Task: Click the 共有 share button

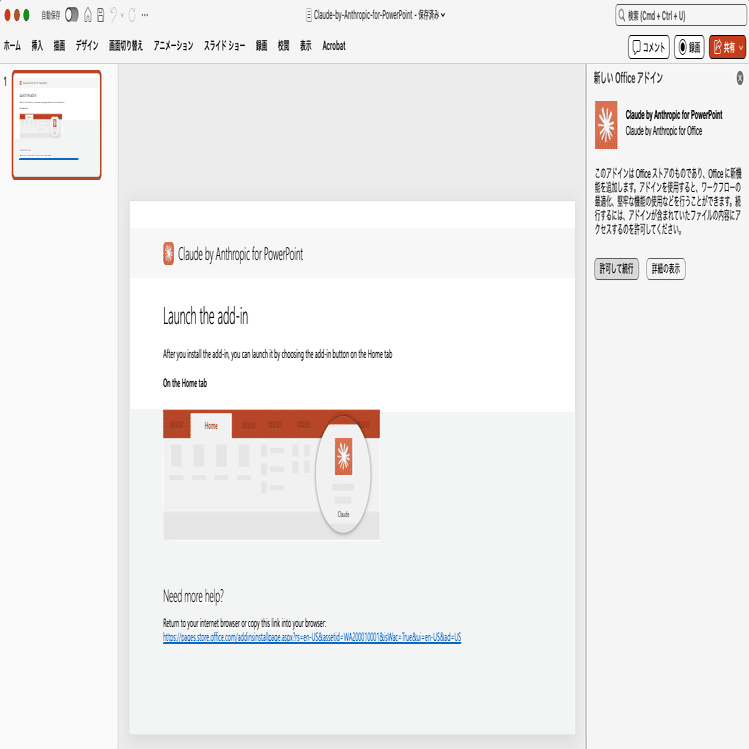Action: (724, 47)
